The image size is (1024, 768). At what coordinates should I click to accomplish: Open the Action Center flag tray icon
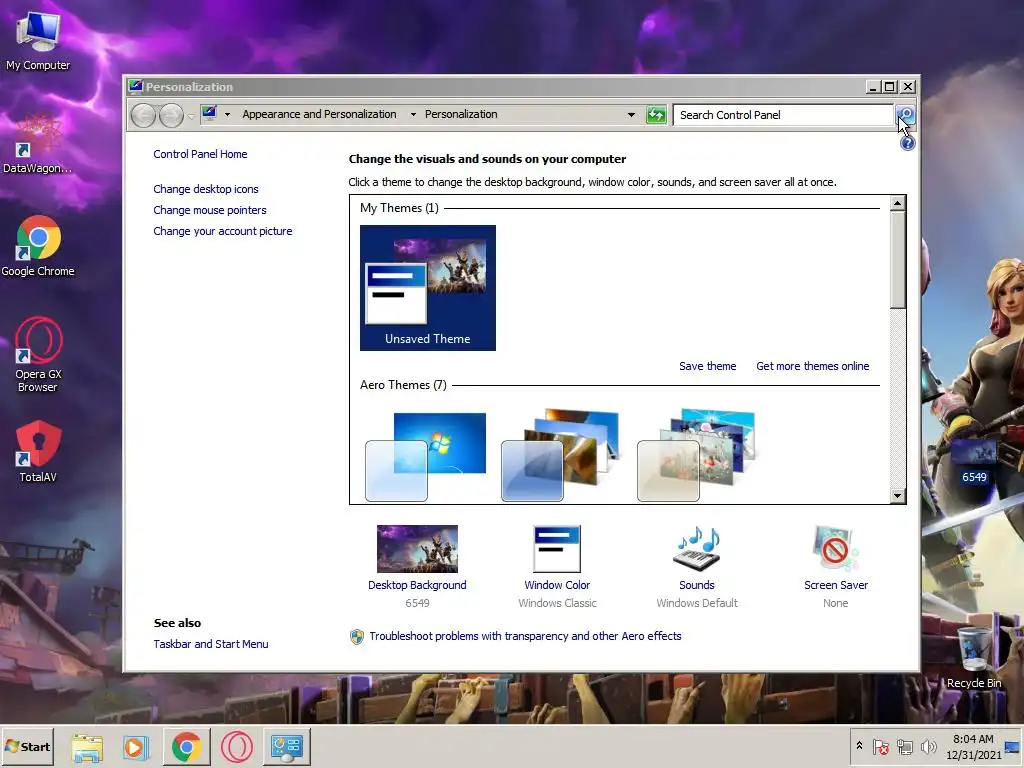coord(880,746)
